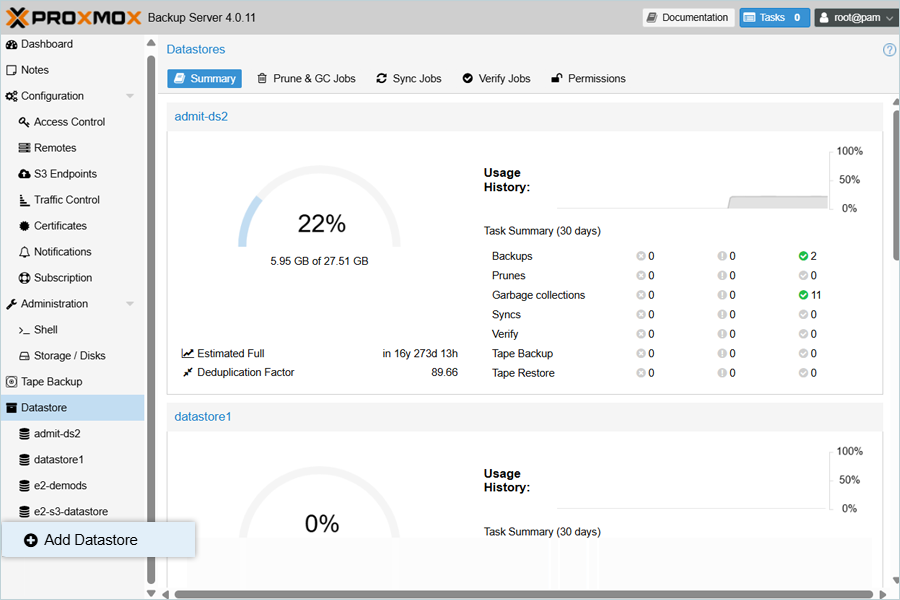The height and width of the screenshot is (600, 900).
Task: Collapse the Administration section
Action: point(130,304)
